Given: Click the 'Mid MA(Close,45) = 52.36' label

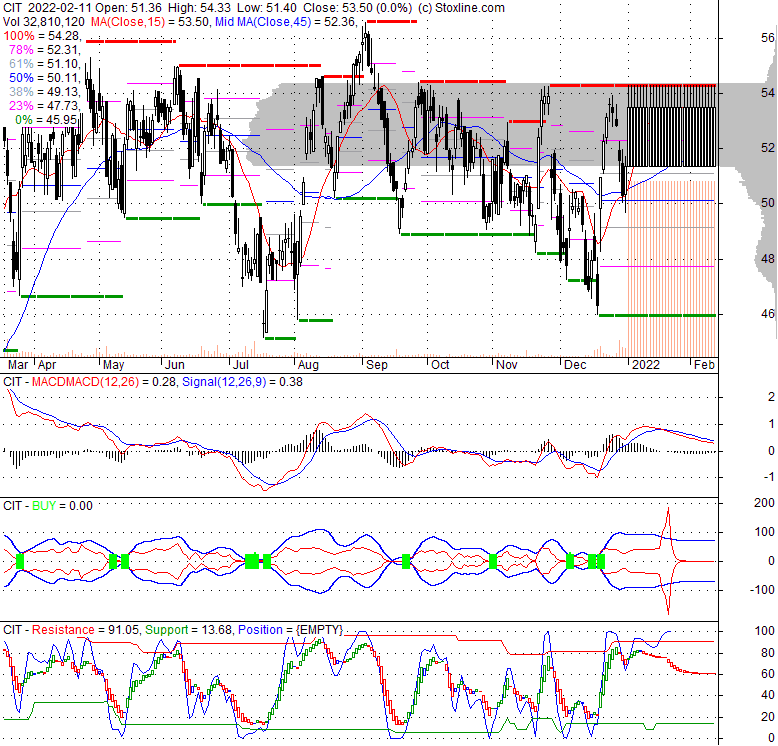Looking at the screenshot, I should click(285, 22).
